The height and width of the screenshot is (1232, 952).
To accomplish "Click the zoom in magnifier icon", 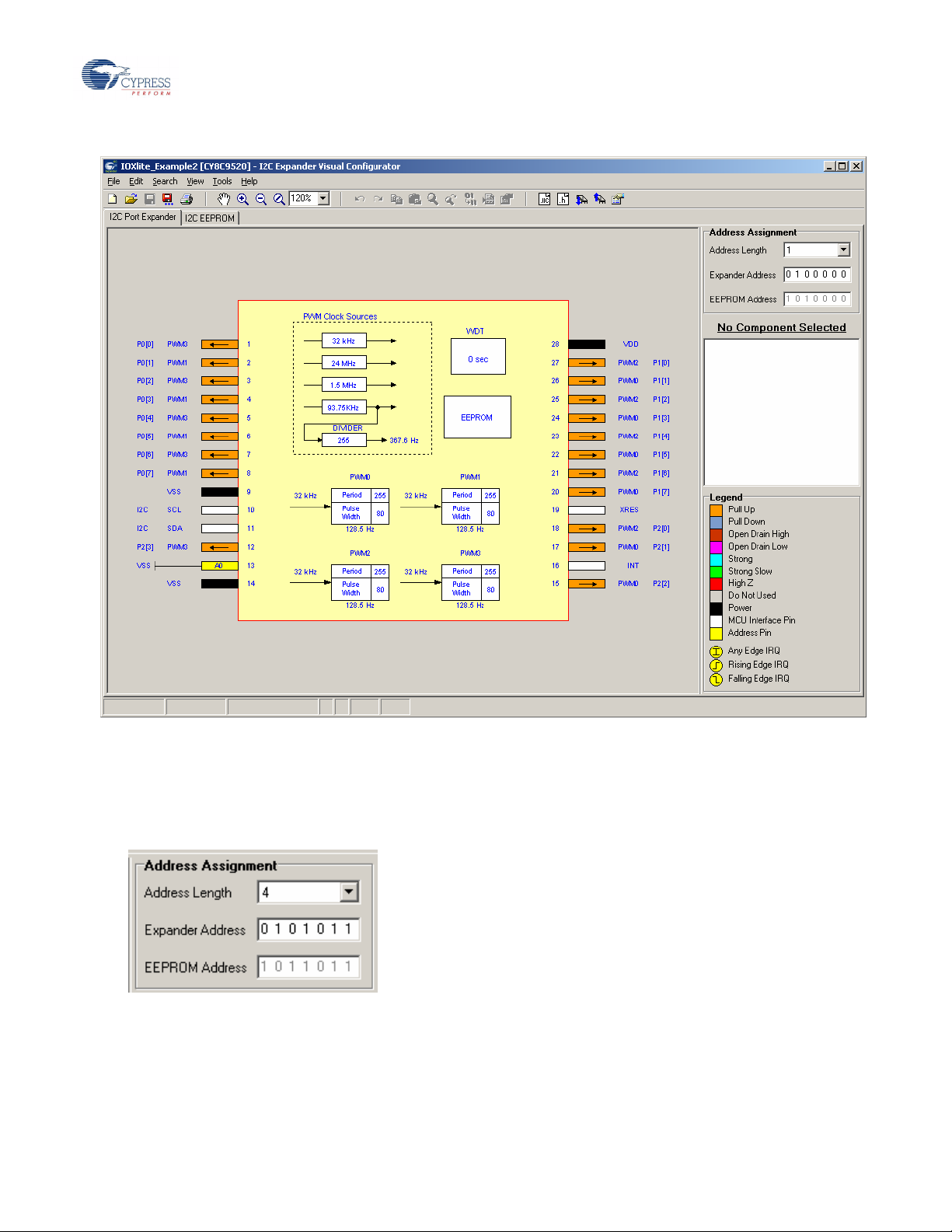I will pyautogui.click(x=242, y=199).
